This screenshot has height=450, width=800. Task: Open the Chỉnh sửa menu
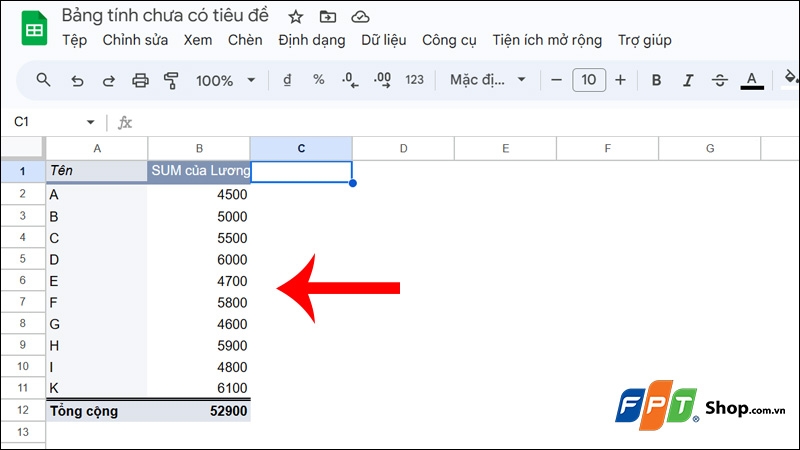135,40
